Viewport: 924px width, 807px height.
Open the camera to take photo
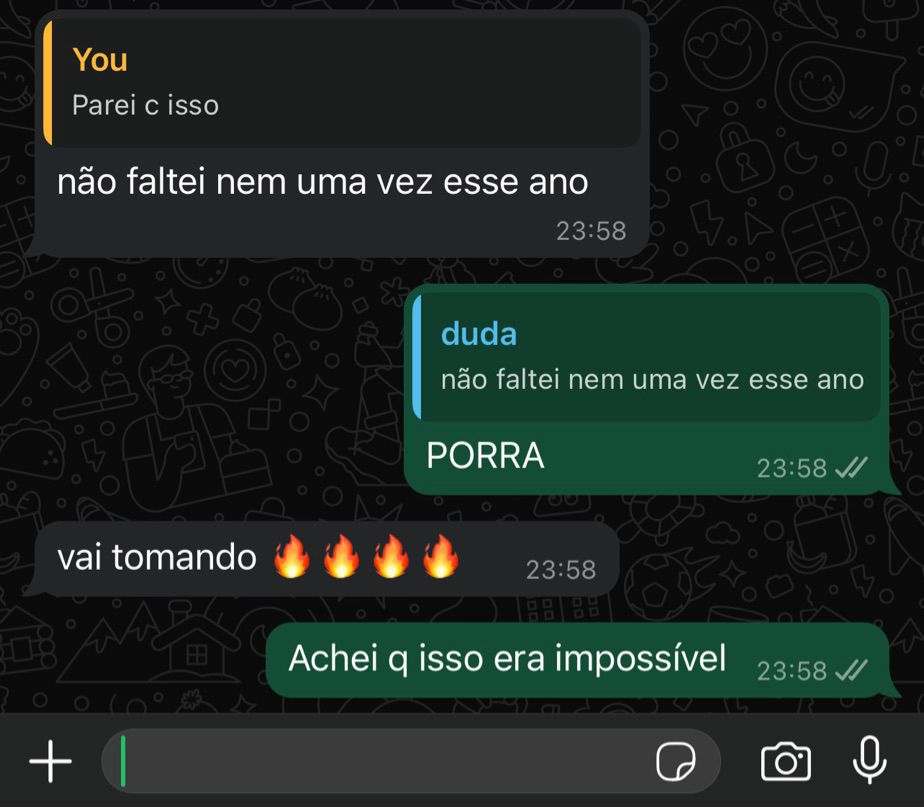coord(786,762)
